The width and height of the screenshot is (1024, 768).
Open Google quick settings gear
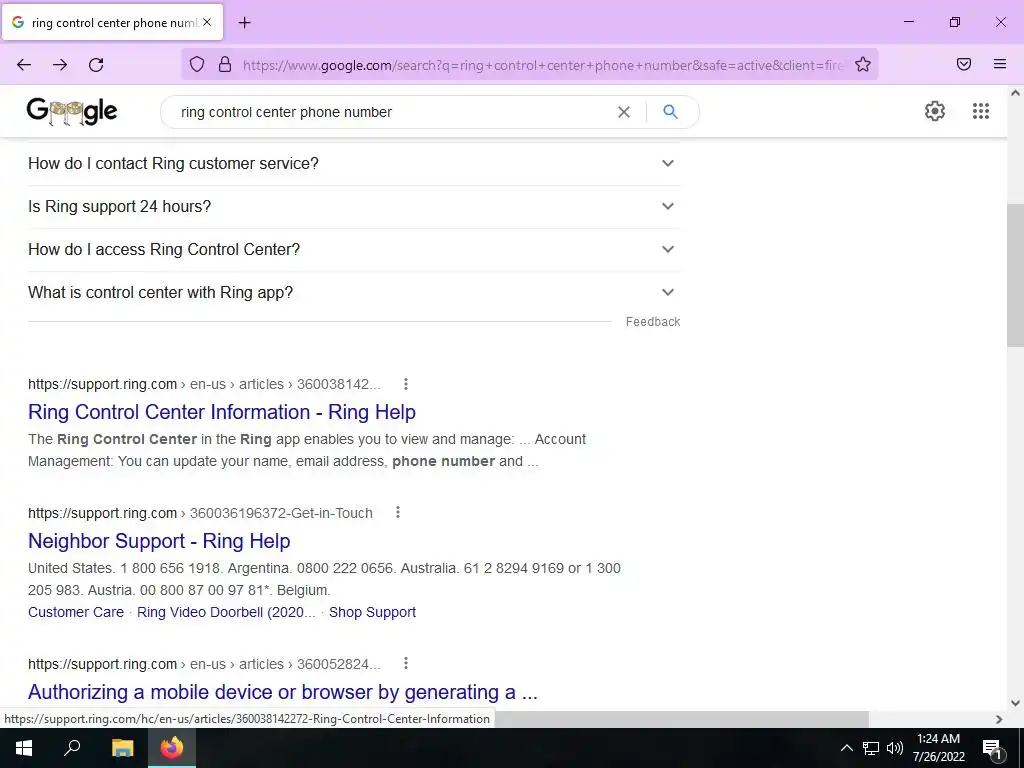pos(935,111)
